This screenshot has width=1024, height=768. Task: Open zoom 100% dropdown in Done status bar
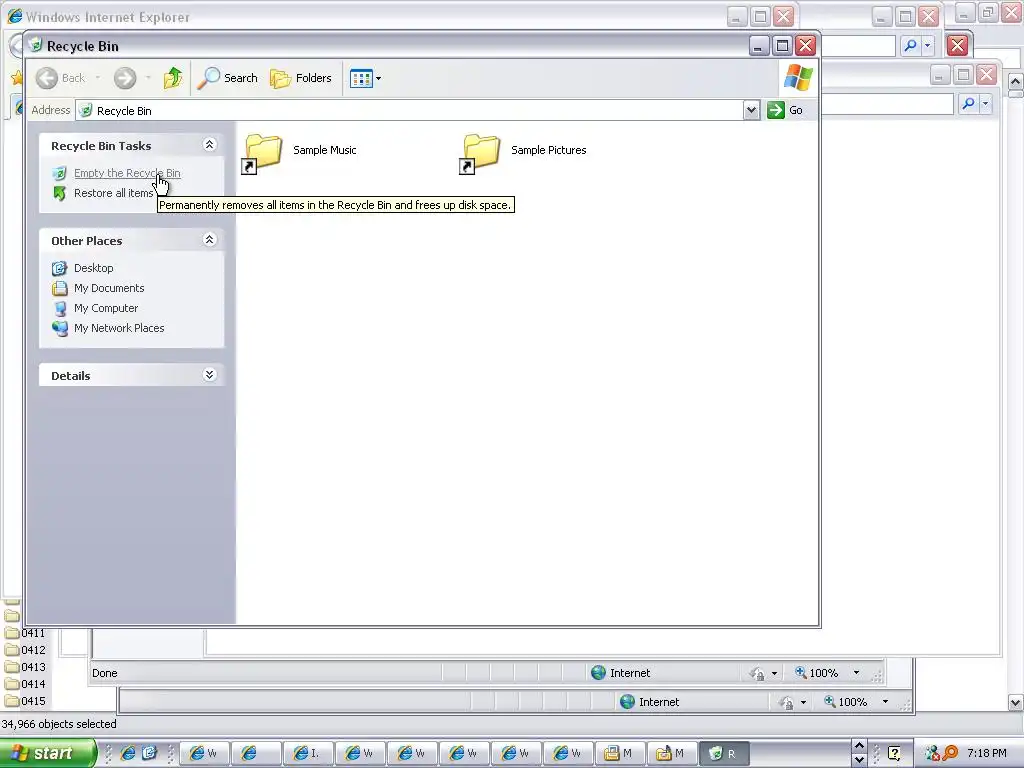[x=856, y=673]
